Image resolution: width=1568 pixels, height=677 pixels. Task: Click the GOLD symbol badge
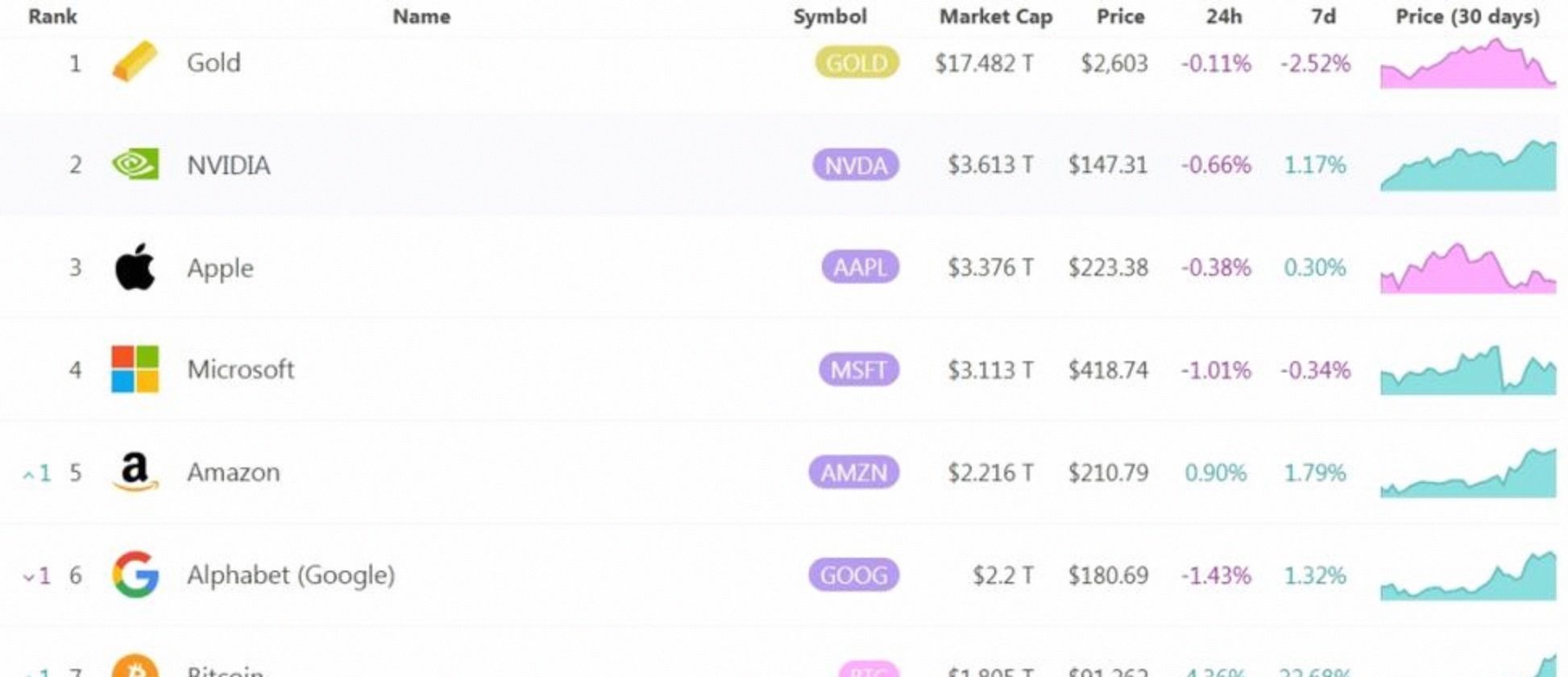click(857, 62)
